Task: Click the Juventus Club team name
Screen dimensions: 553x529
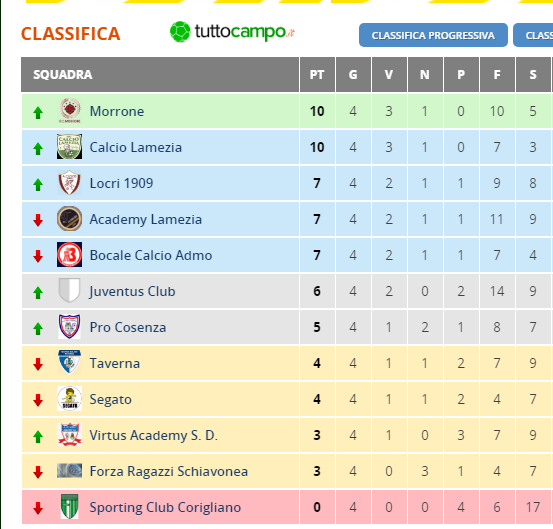Action: coord(132,291)
